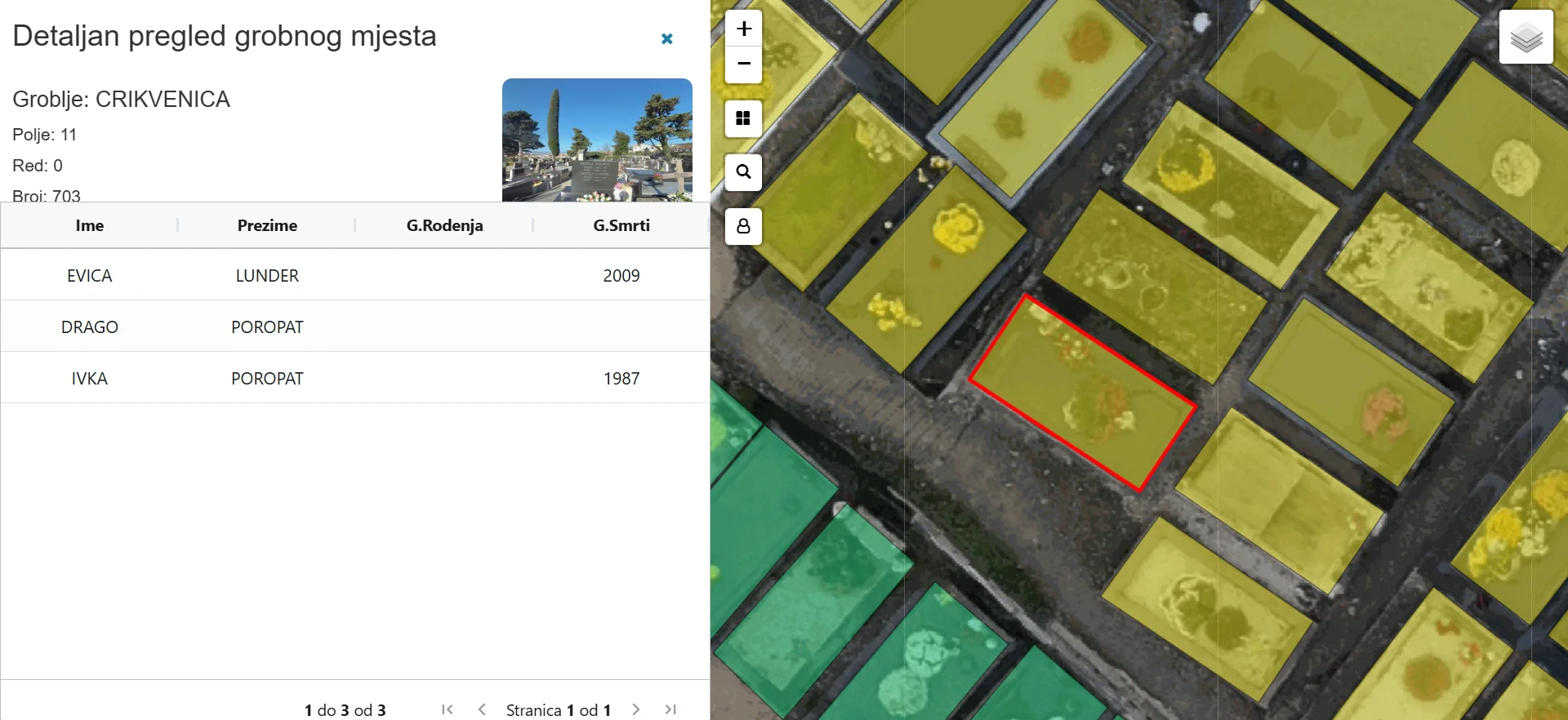This screenshot has width=1568, height=720.
Task: Open the grave site photo thumbnail
Action: click(597, 140)
